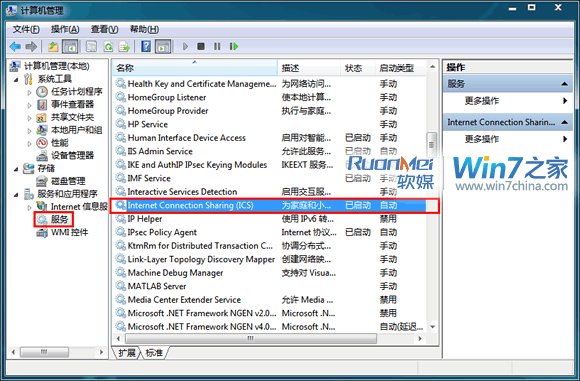Toggle the Show/Hide Console Tree icon
Image resolution: width=580 pixels, height=381 pixels.
click(x=70, y=47)
